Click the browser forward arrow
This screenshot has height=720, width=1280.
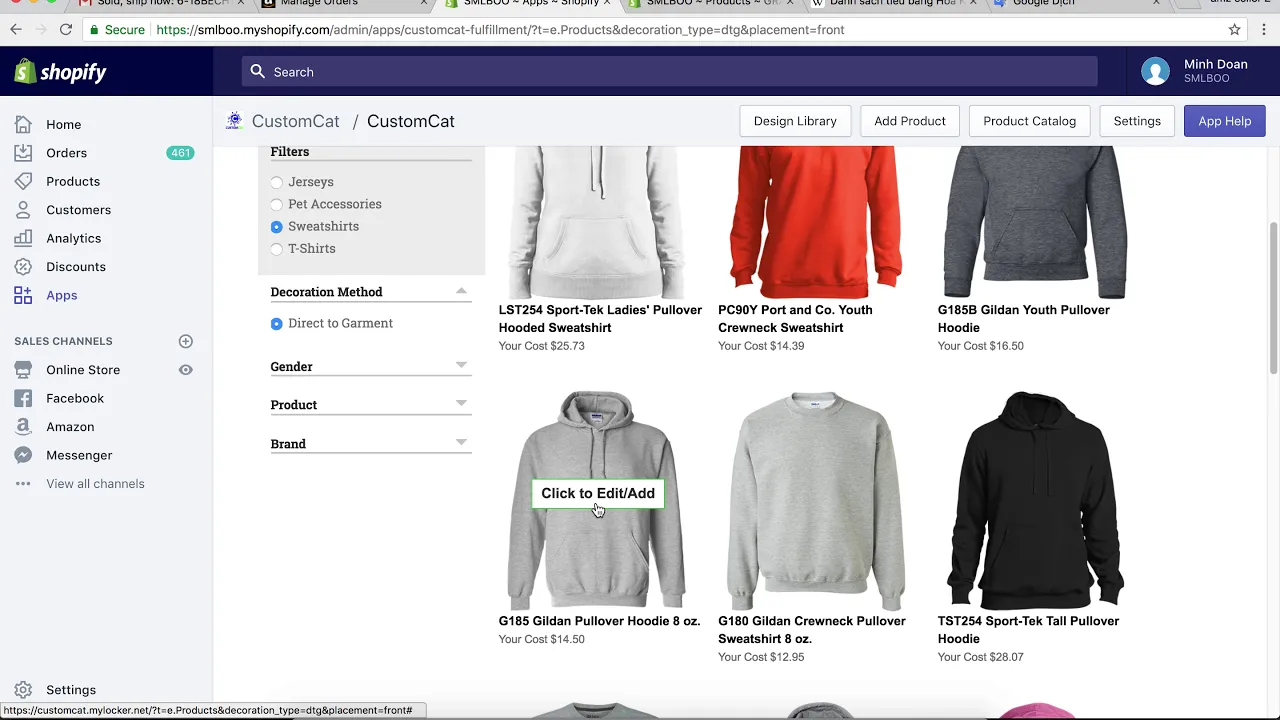pos(41,30)
